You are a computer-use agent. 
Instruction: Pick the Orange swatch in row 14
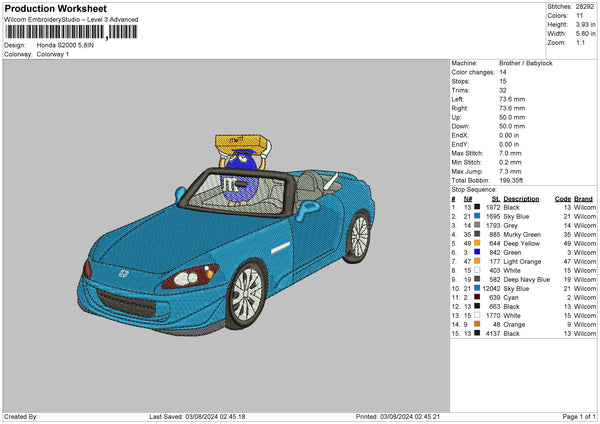pyautogui.click(x=477, y=324)
